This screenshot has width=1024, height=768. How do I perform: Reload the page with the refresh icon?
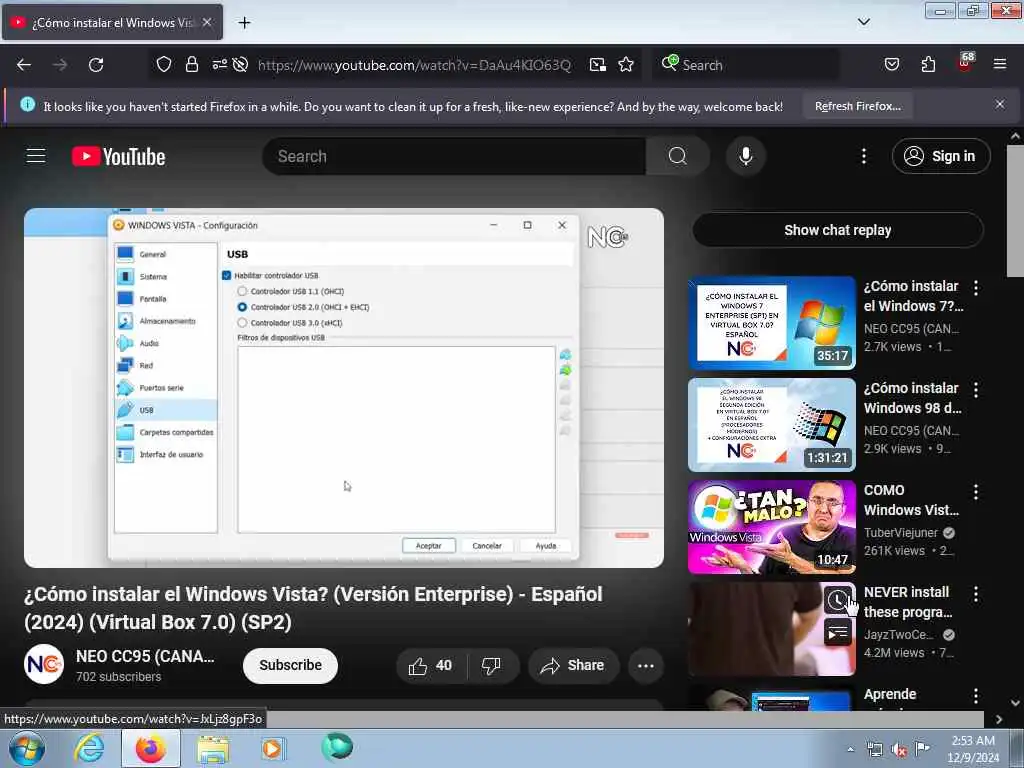(x=96, y=65)
